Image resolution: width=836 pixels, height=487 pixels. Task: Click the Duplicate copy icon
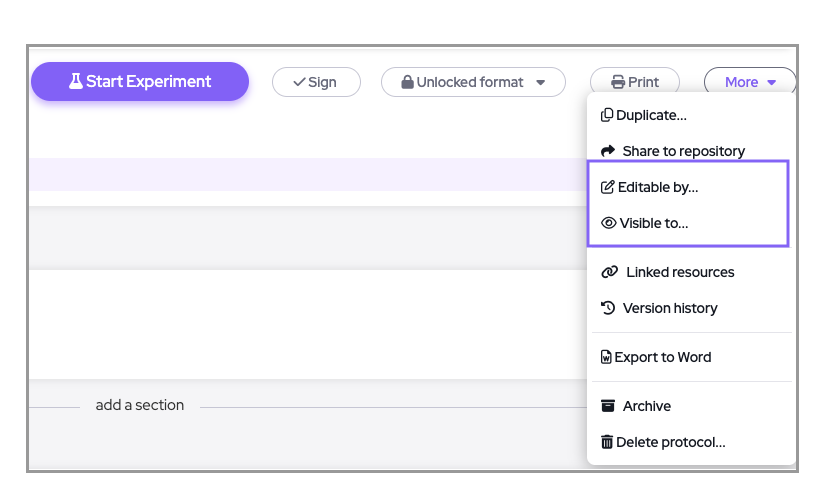pyautogui.click(x=607, y=115)
